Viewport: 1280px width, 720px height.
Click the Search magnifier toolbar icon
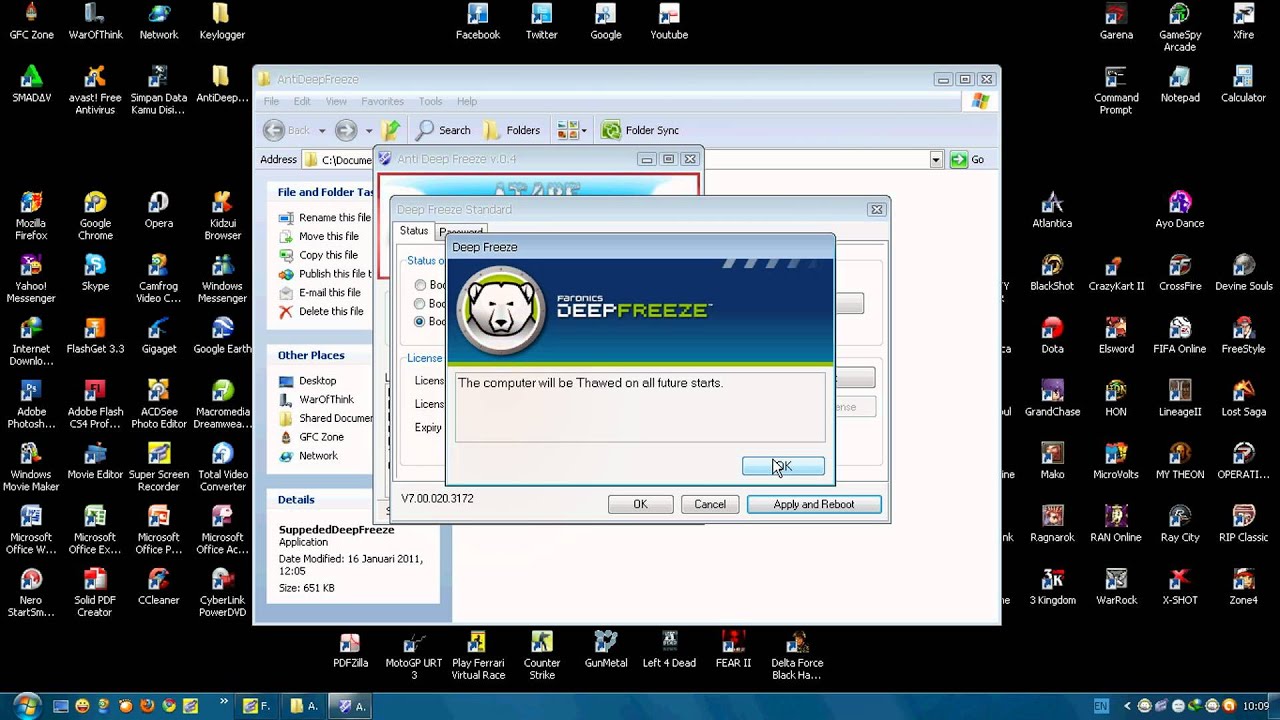tap(426, 130)
